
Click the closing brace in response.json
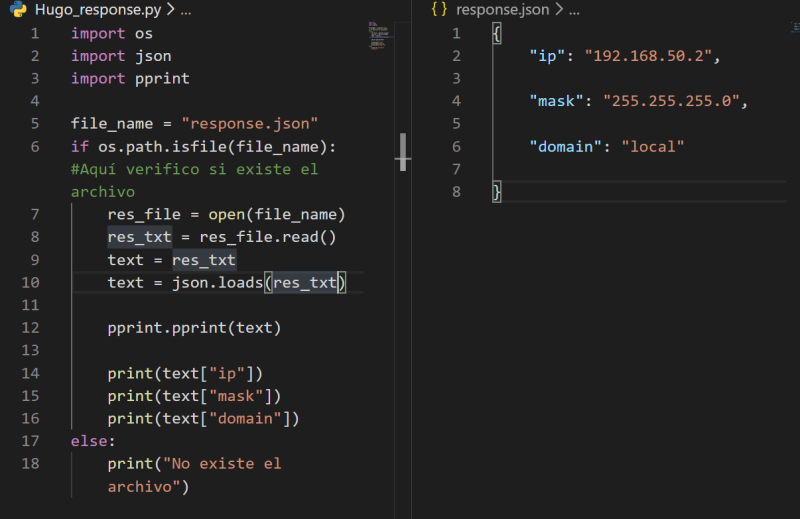click(497, 191)
